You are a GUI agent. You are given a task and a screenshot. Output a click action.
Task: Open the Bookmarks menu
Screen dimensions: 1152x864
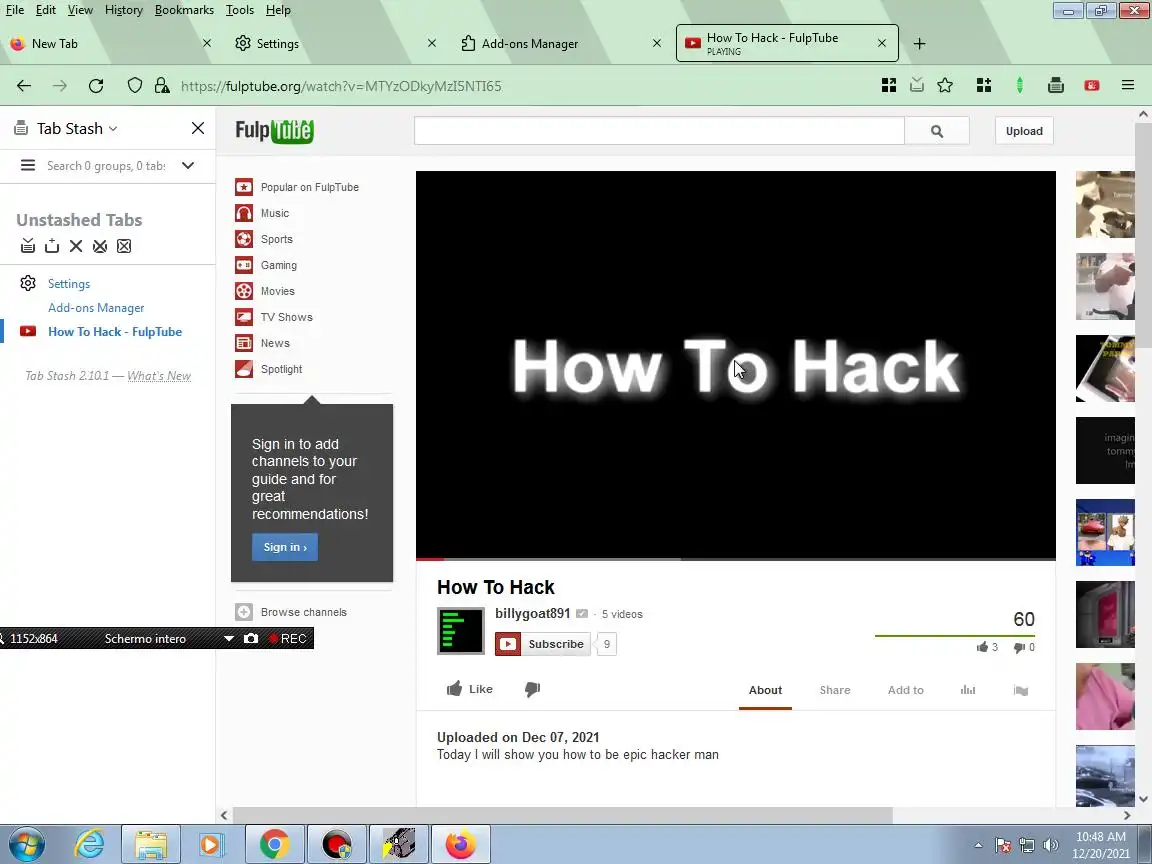pyautogui.click(x=184, y=10)
